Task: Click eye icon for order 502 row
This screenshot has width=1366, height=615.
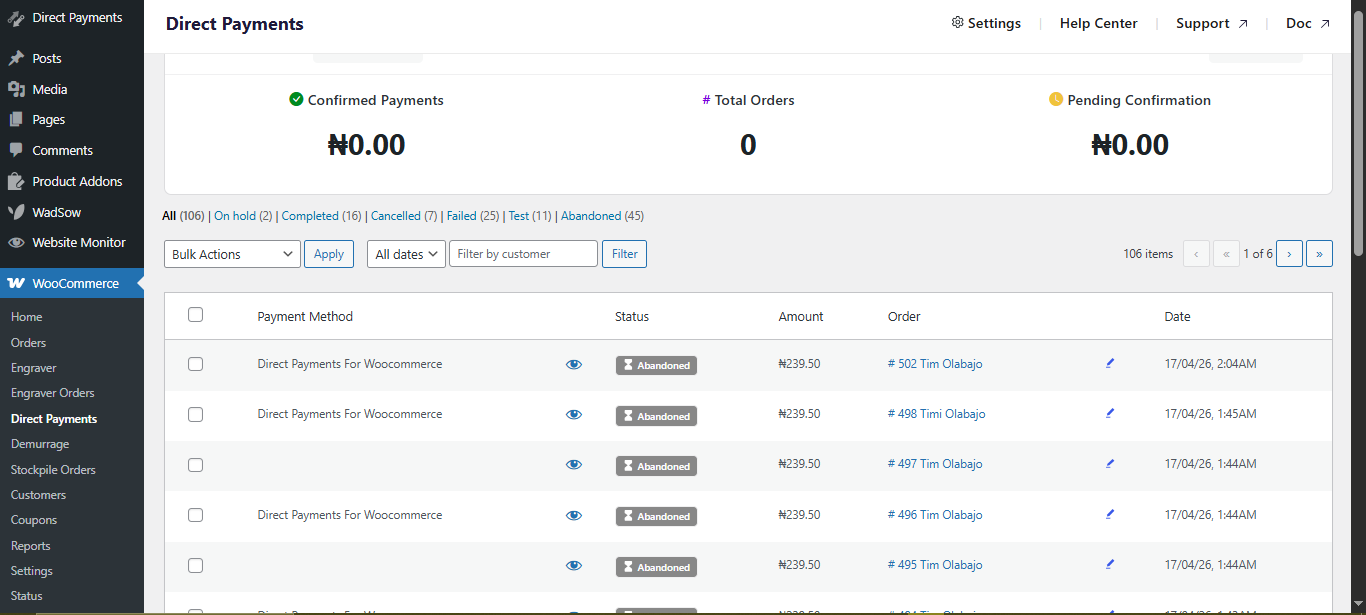Action: pyautogui.click(x=574, y=365)
